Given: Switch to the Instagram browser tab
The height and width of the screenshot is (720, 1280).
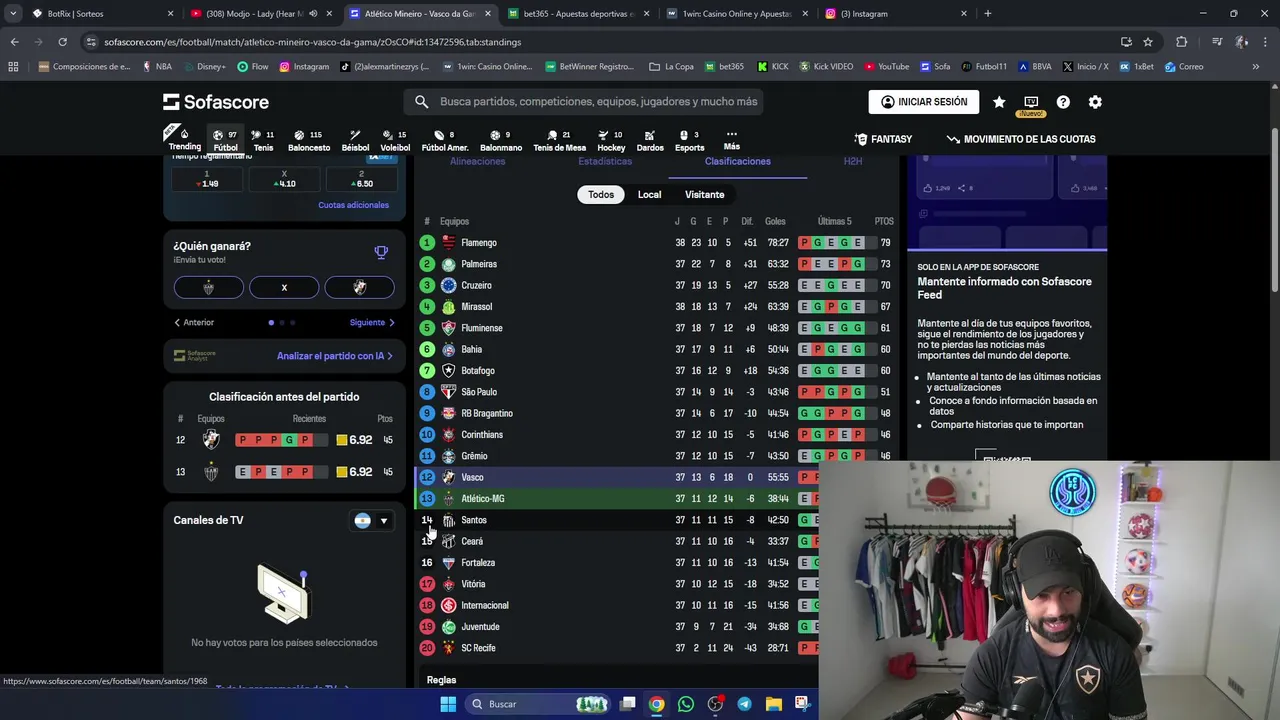Looking at the screenshot, I should click(895, 14).
